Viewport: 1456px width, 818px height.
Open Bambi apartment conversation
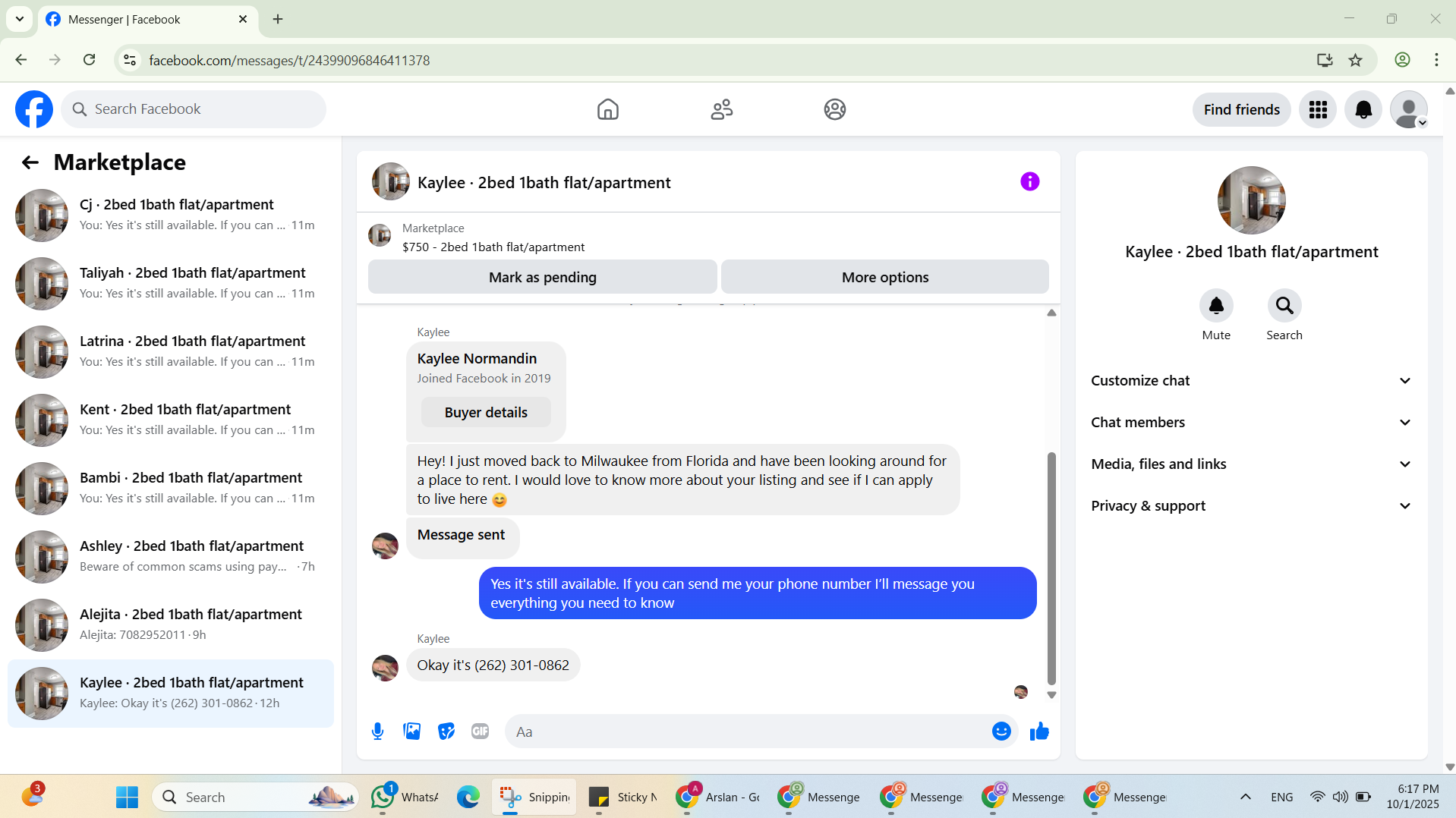click(x=171, y=489)
